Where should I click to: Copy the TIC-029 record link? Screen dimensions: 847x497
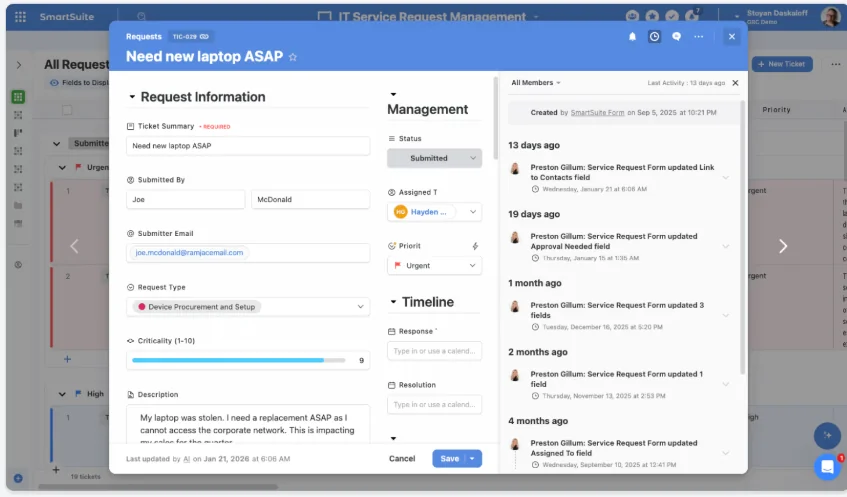pyautogui.click(x=204, y=37)
